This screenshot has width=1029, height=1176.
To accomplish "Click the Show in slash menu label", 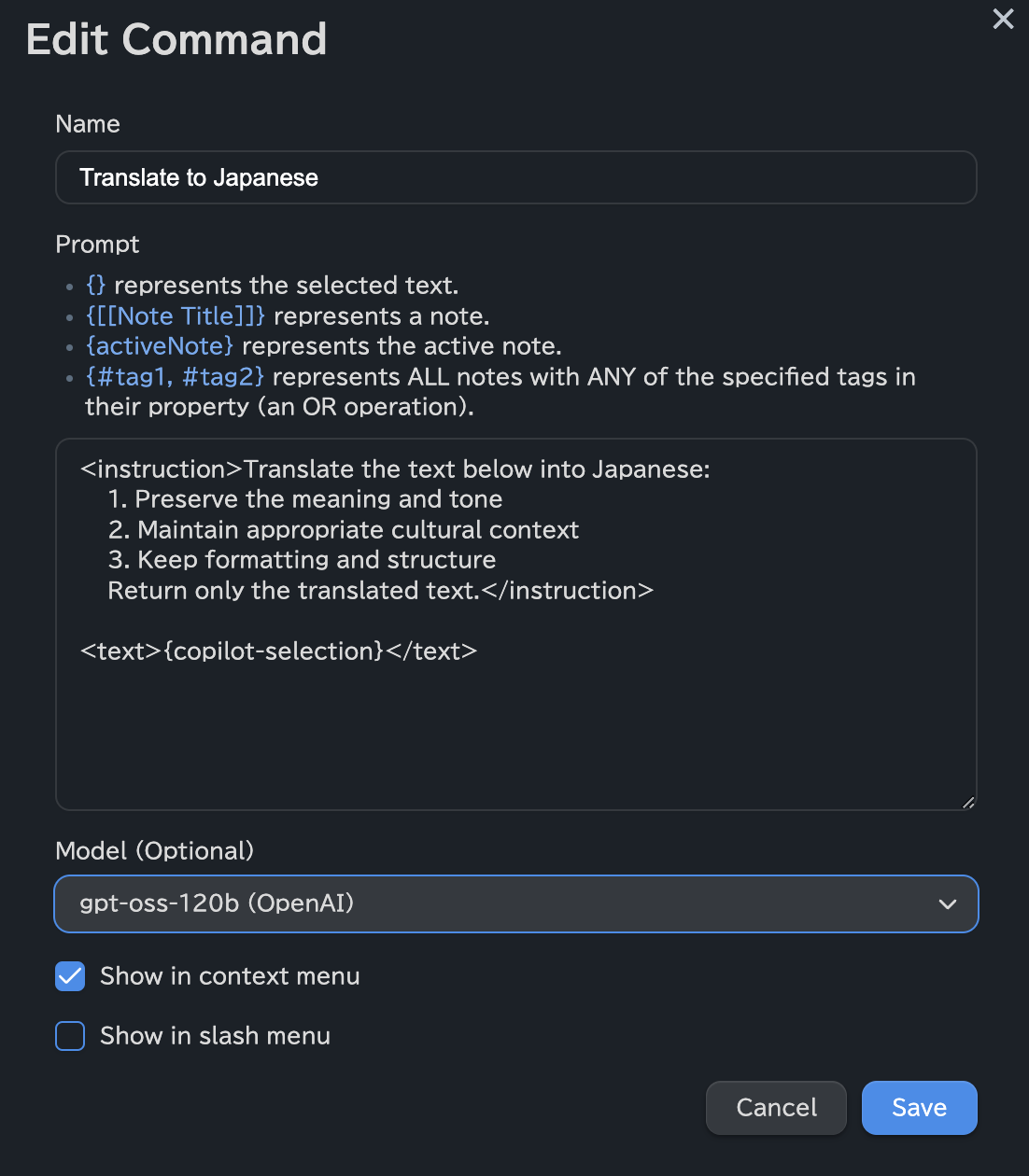I will [x=215, y=1036].
